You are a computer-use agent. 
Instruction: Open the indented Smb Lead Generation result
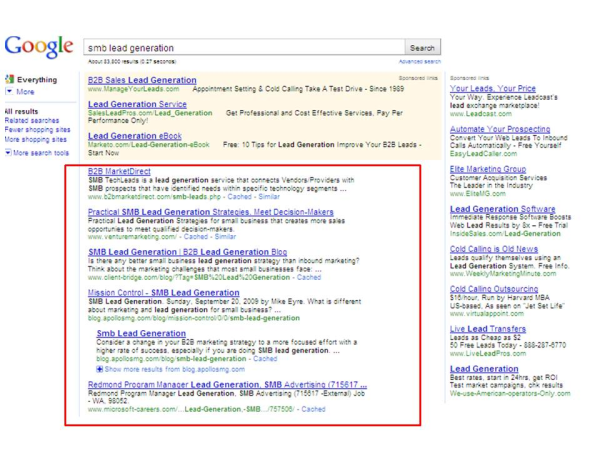pos(141,334)
